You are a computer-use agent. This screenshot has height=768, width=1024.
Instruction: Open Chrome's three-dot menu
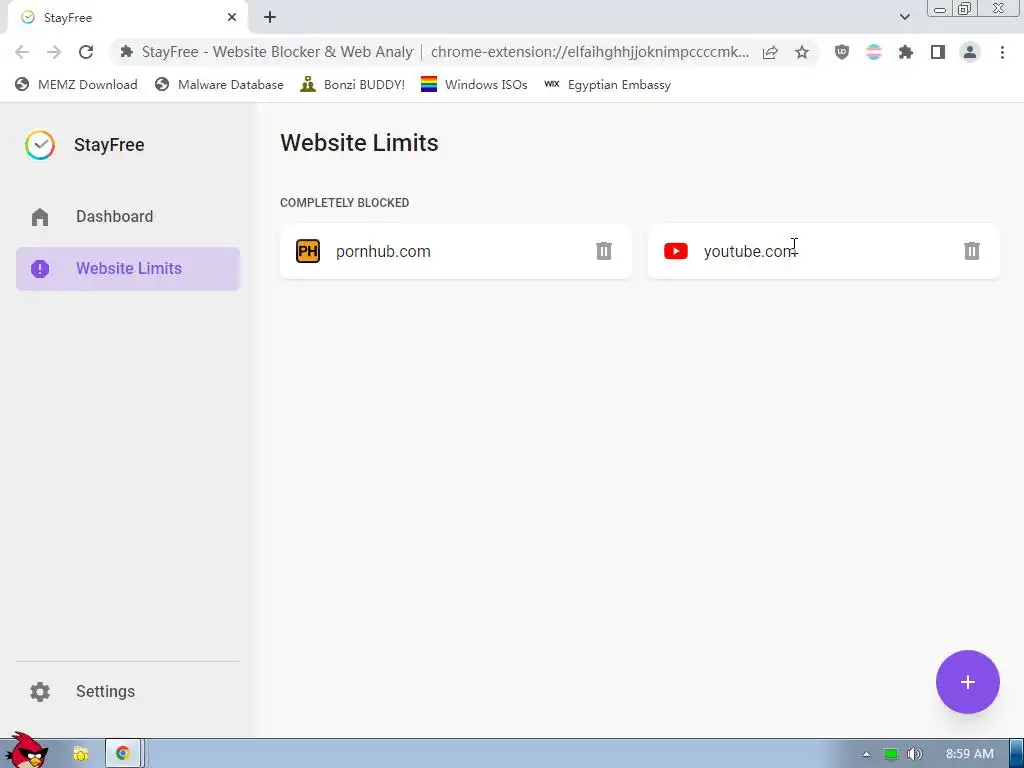point(1002,52)
